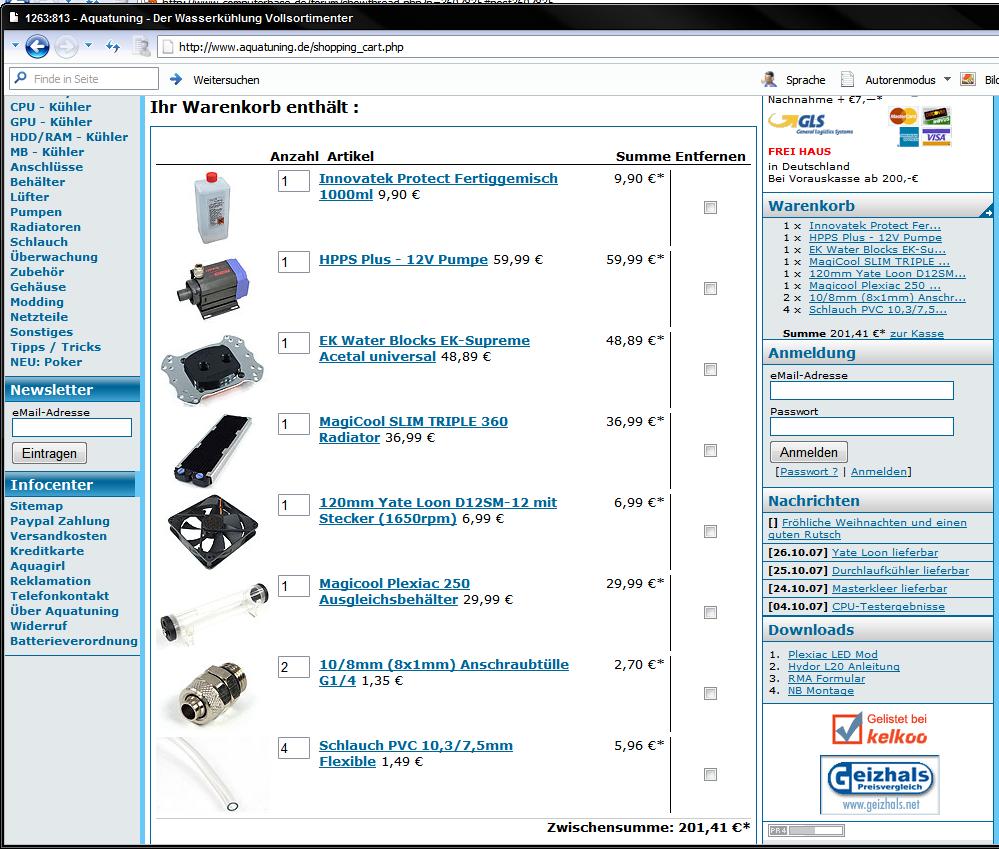Open 'Yate Loon lieferbar' news link
Screen dimensions: 999x849
click(x=884, y=552)
